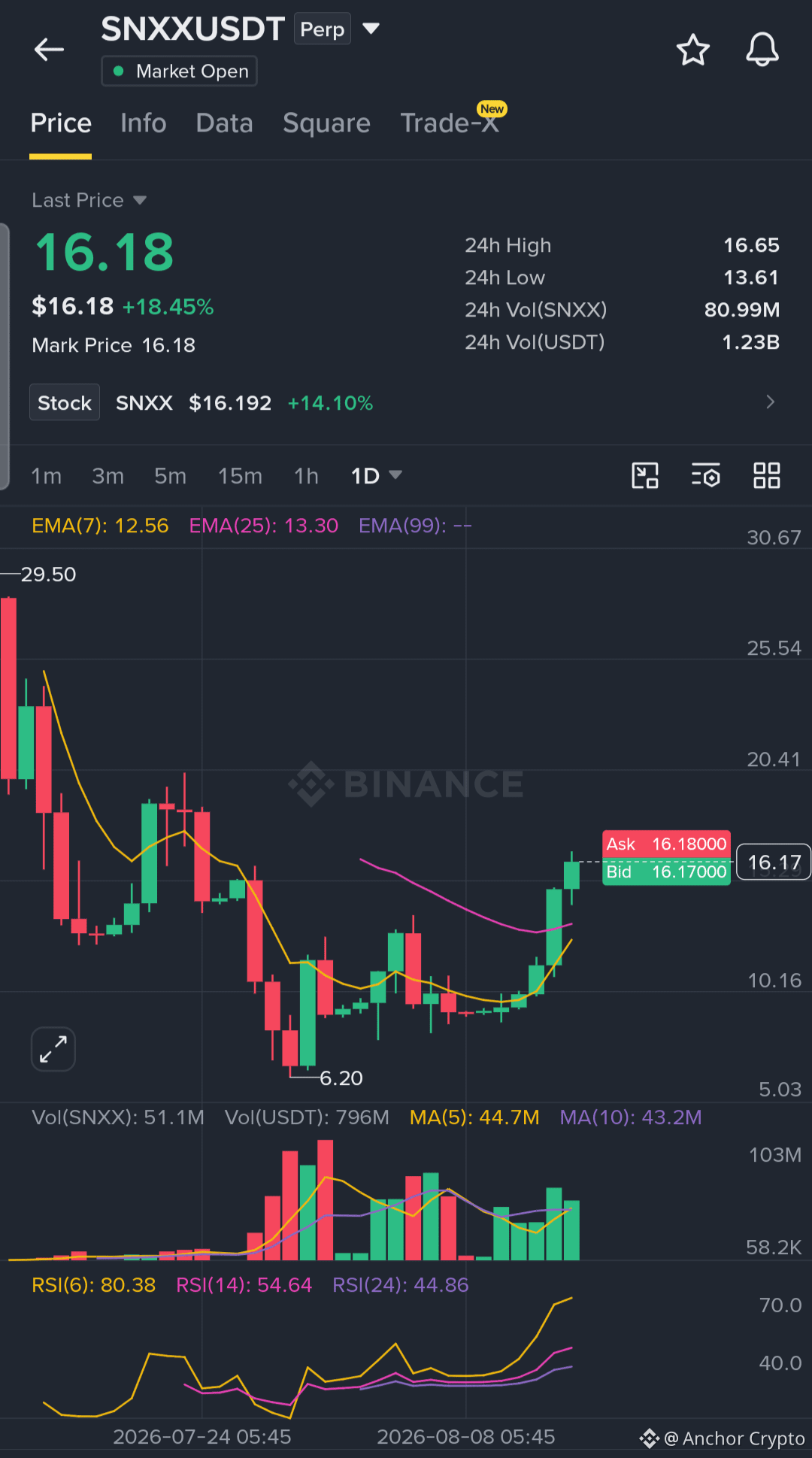Screen dimensions: 812x1458
Task: Tap the Ask 16.18000 price label
Action: pos(666,844)
